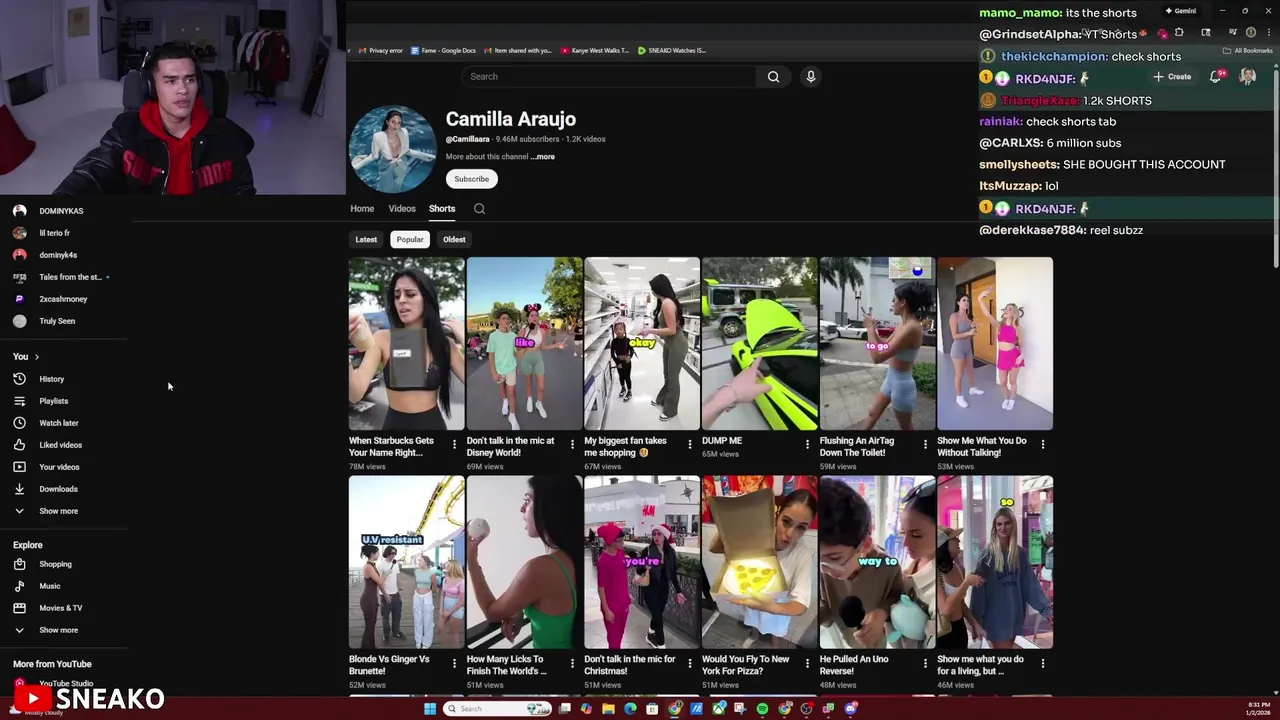1280x720 pixels.
Task: Open the History page in sidebar
Action: pos(38,379)
